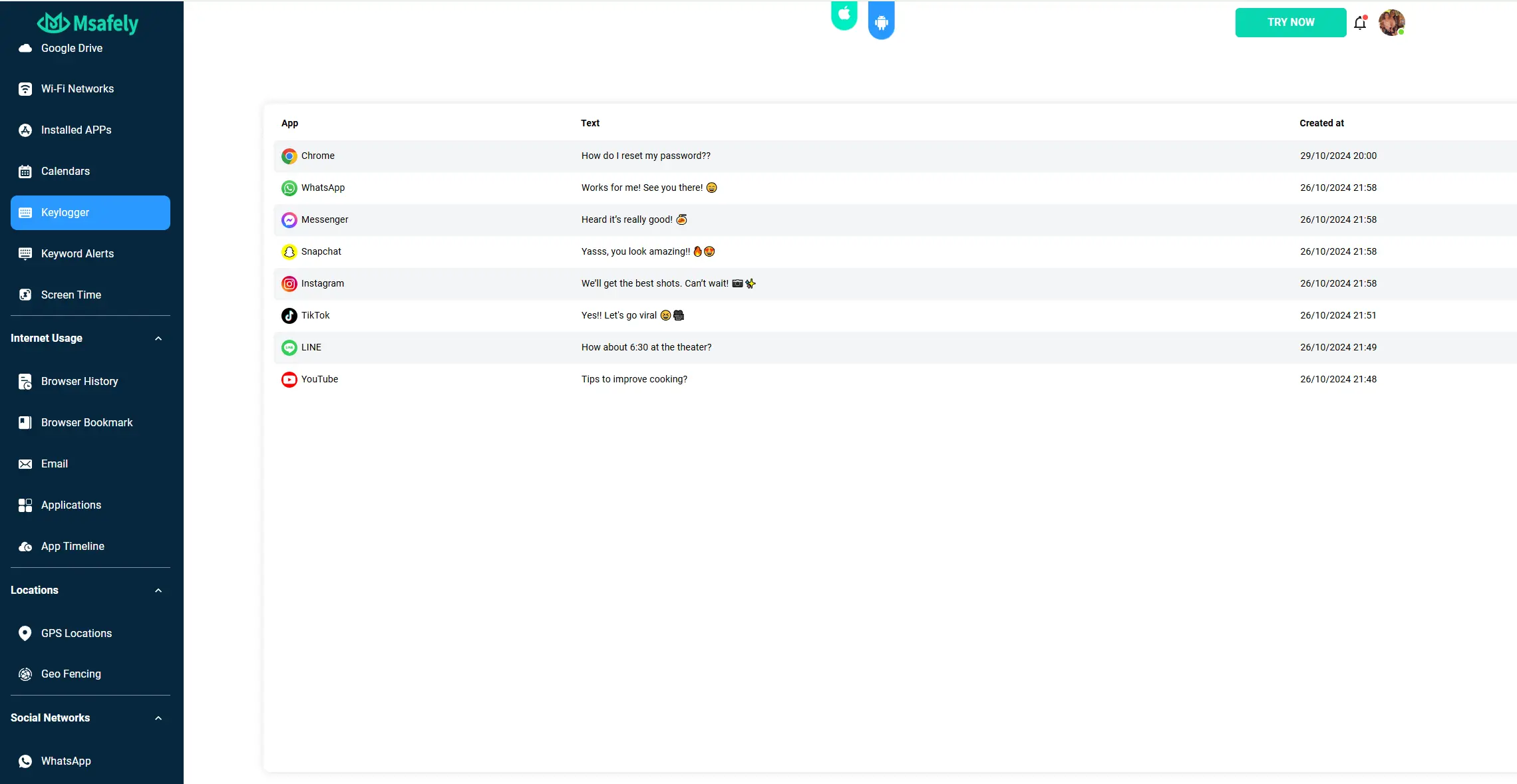Open Browser Bookmark link
The image size is (1517, 784).
tap(90, 423)
